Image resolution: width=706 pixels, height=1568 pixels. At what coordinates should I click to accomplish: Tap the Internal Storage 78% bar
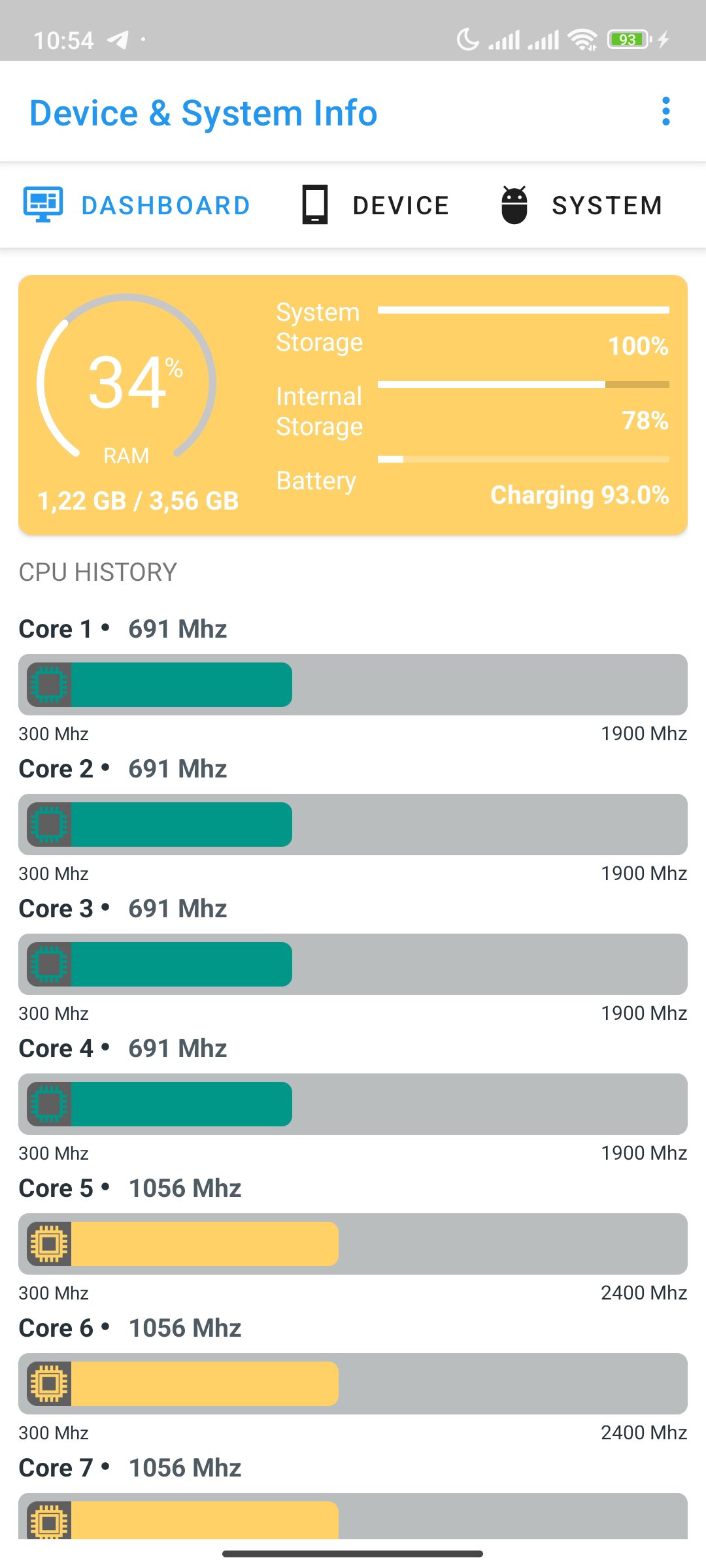[523, 385]
